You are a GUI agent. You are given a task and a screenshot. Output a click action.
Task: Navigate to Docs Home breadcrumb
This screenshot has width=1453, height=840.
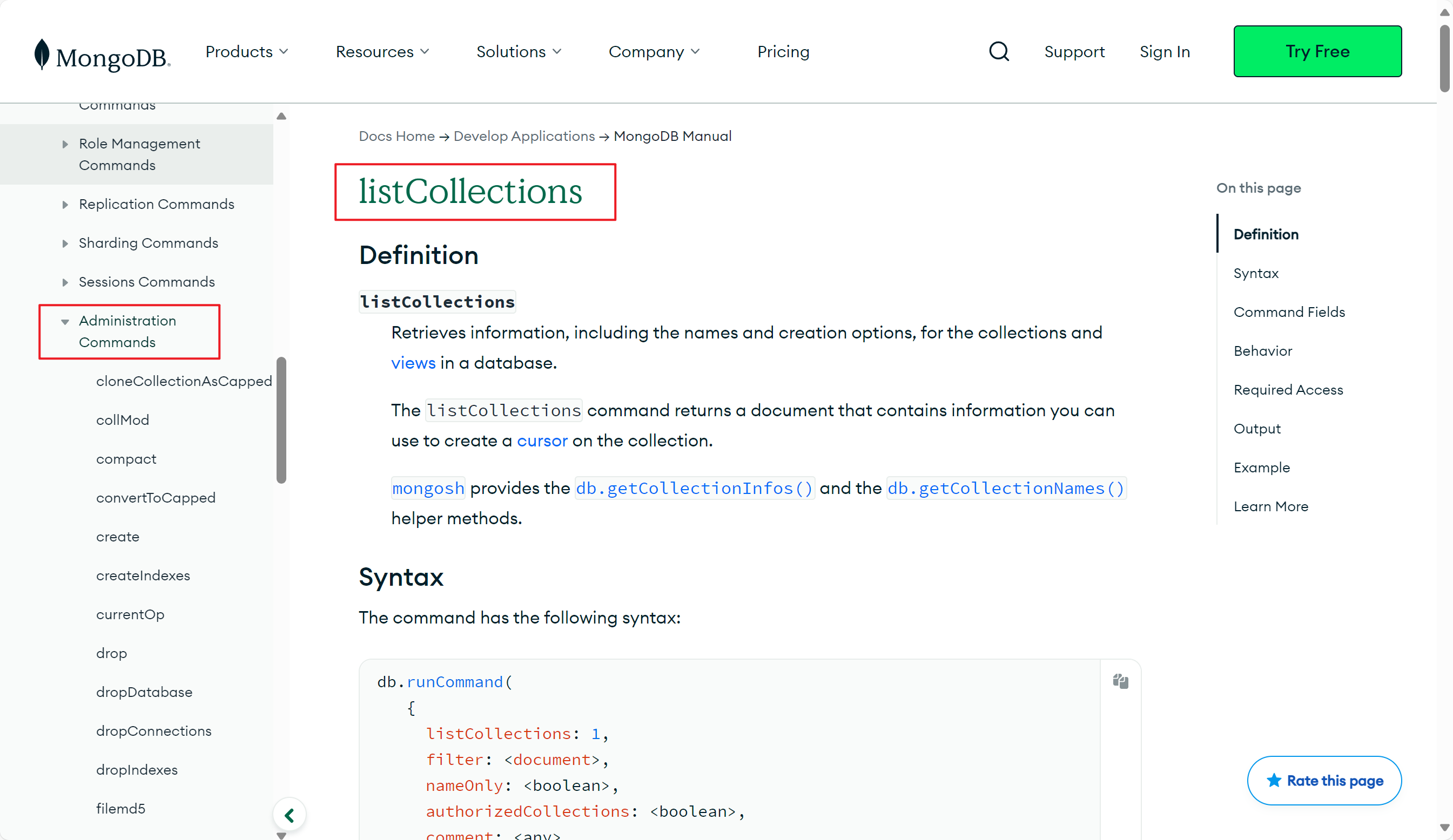396,136
